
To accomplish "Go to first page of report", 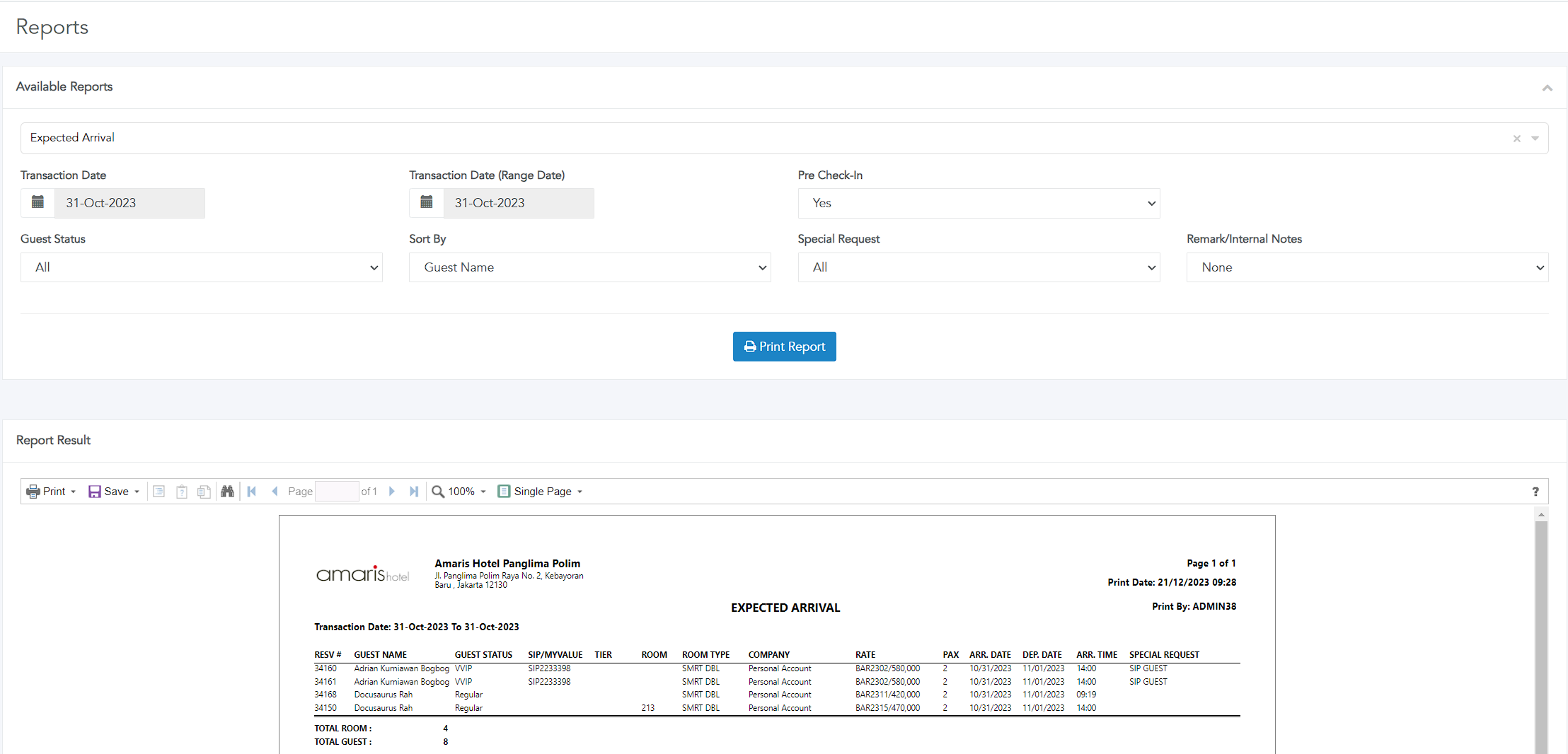I will [252, 492].
